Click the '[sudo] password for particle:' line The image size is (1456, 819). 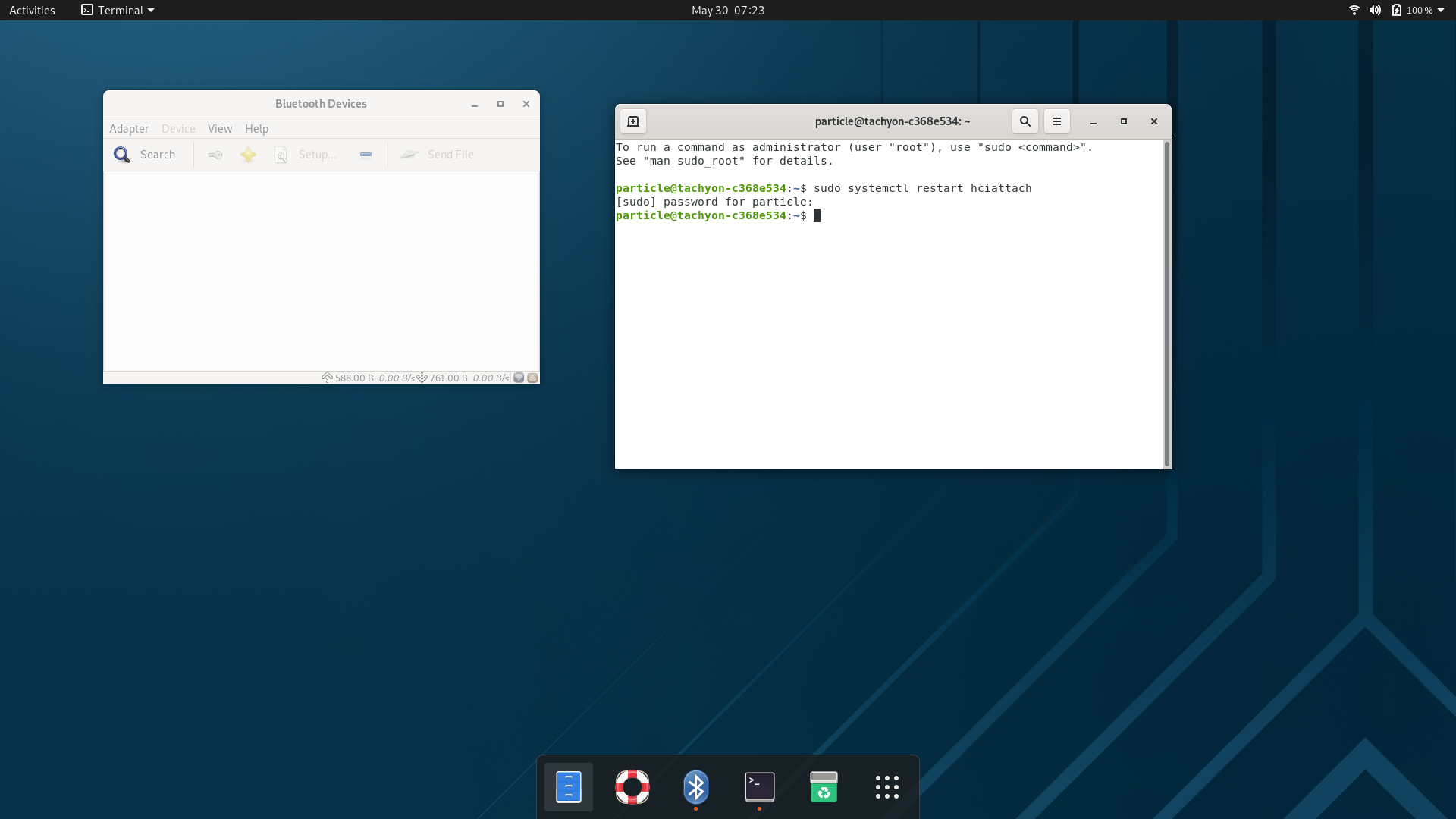point(714,202)
